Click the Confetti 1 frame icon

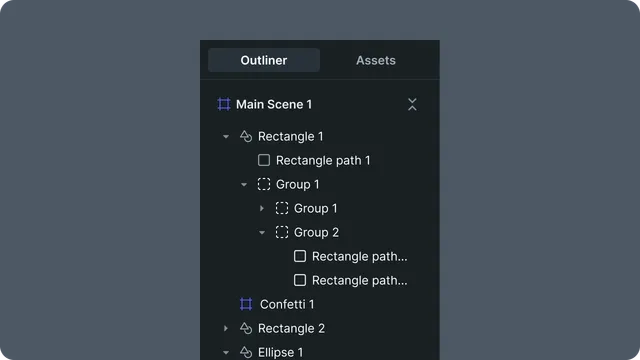[x=246, y=304]
